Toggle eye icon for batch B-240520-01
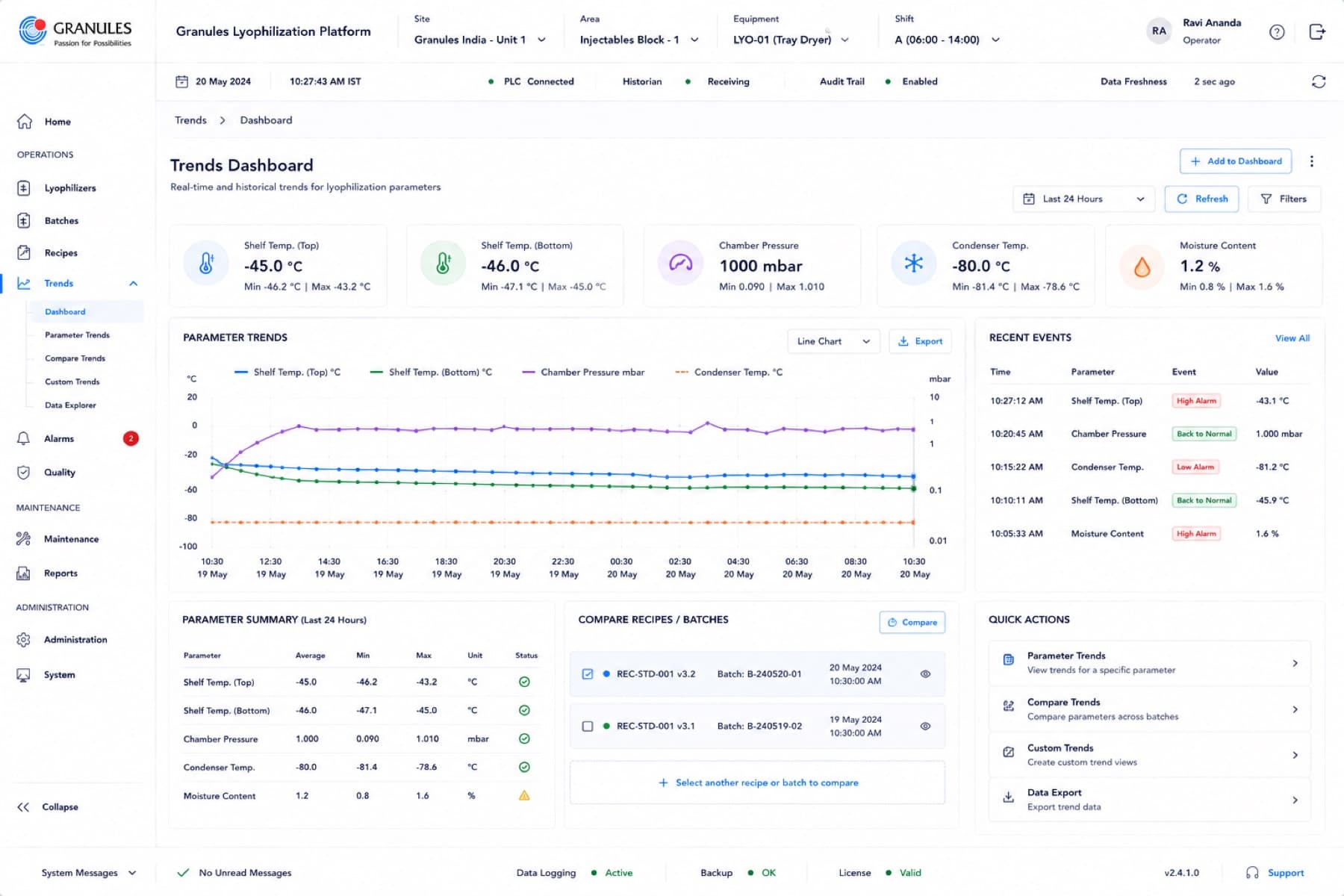 (925, 674)
